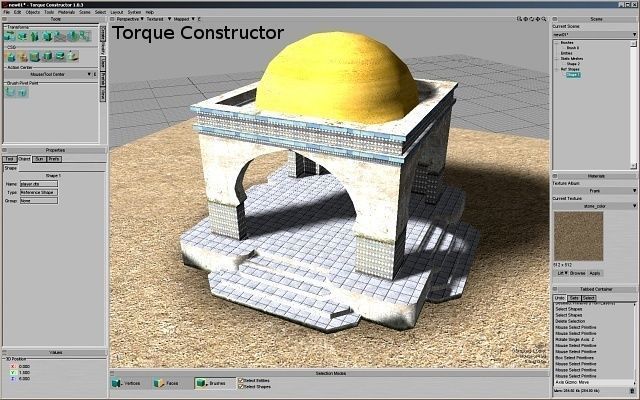Image resolution: width=640 pixels, height=400 pixels.
Task: Switch to the Select tab in Tabbed Container
Action: pyautogui.click(x=588, y=298)
